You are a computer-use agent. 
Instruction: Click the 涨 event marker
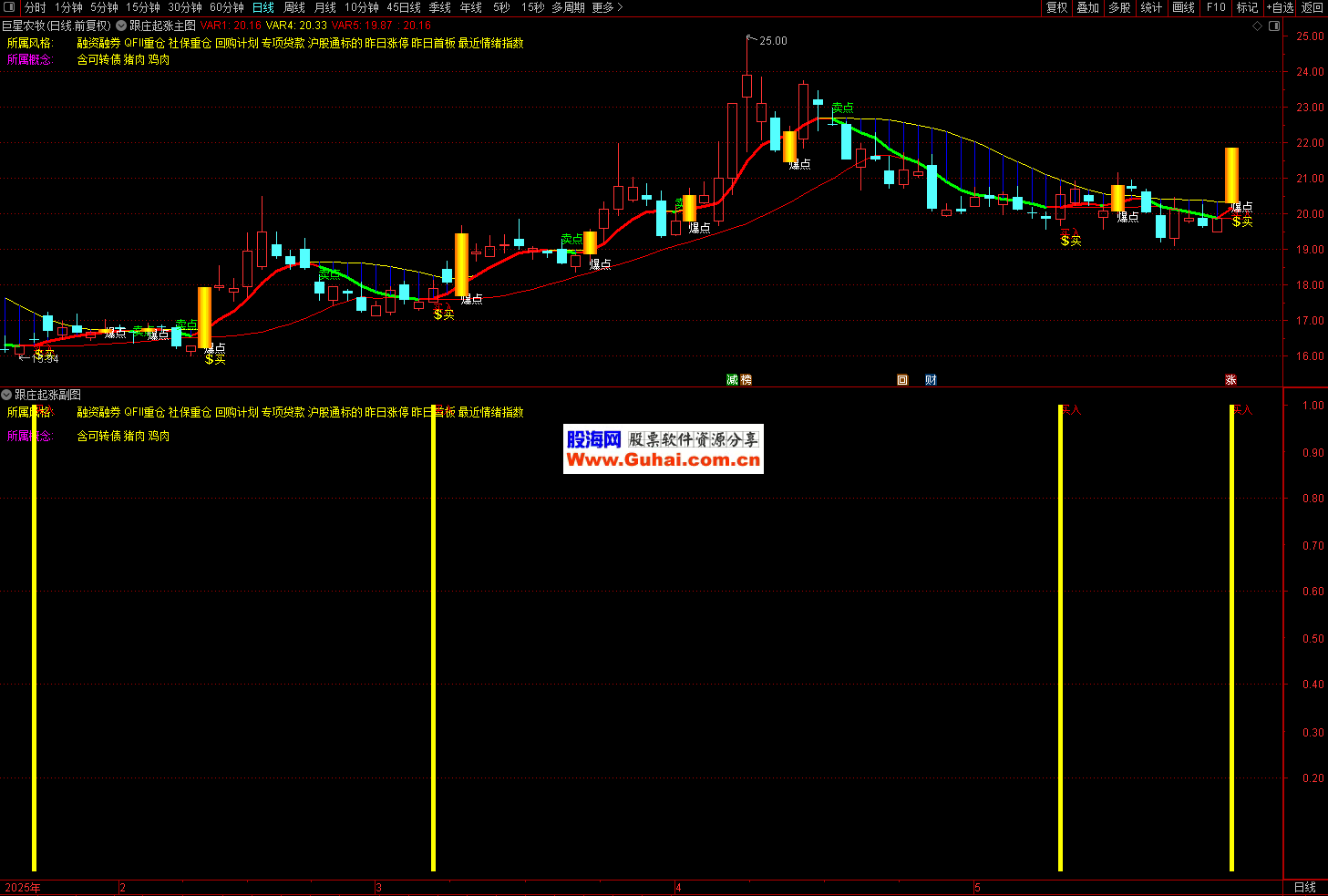(1230, 380)
